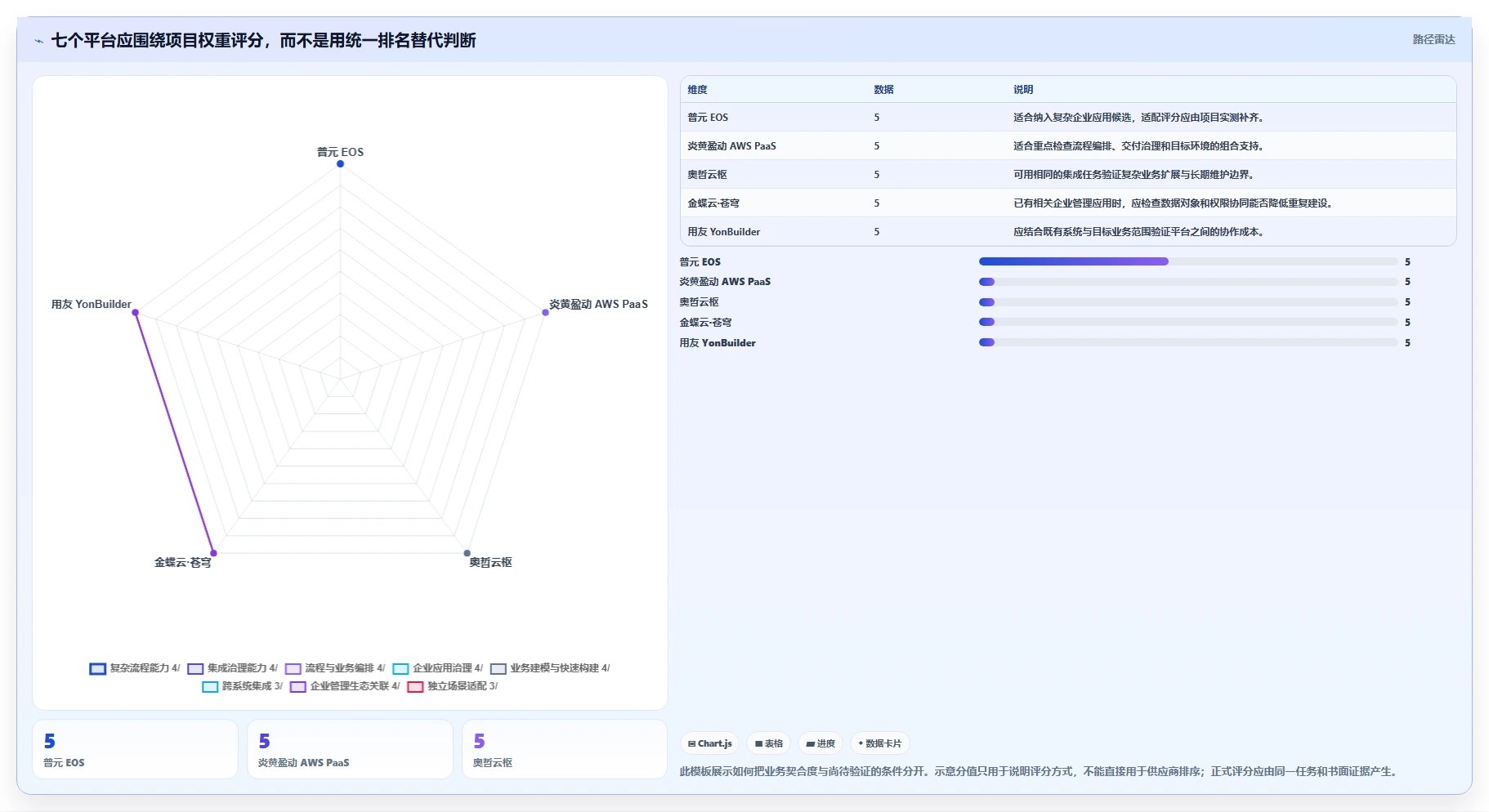Click the 维度 table column header
Image resolution: width=1489 pixels, height=812 pixels.
pyautogui.click(x=697, y=90)
